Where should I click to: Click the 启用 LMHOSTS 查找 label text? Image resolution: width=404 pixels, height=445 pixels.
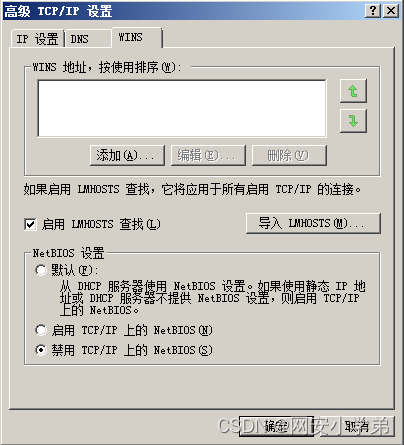pos(101,224)
